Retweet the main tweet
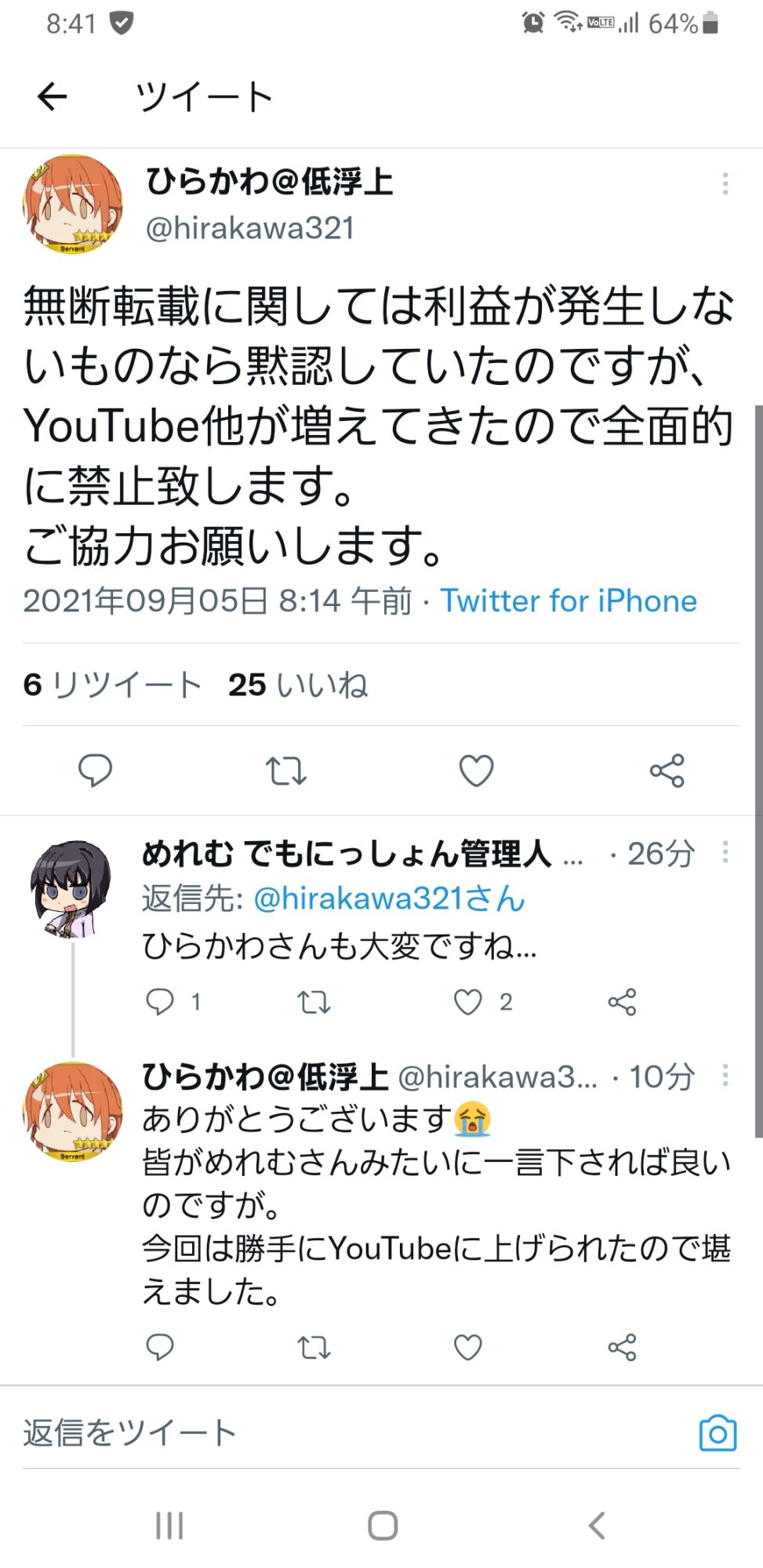This screenshot has width=763, height=1568. coord(286,771)
